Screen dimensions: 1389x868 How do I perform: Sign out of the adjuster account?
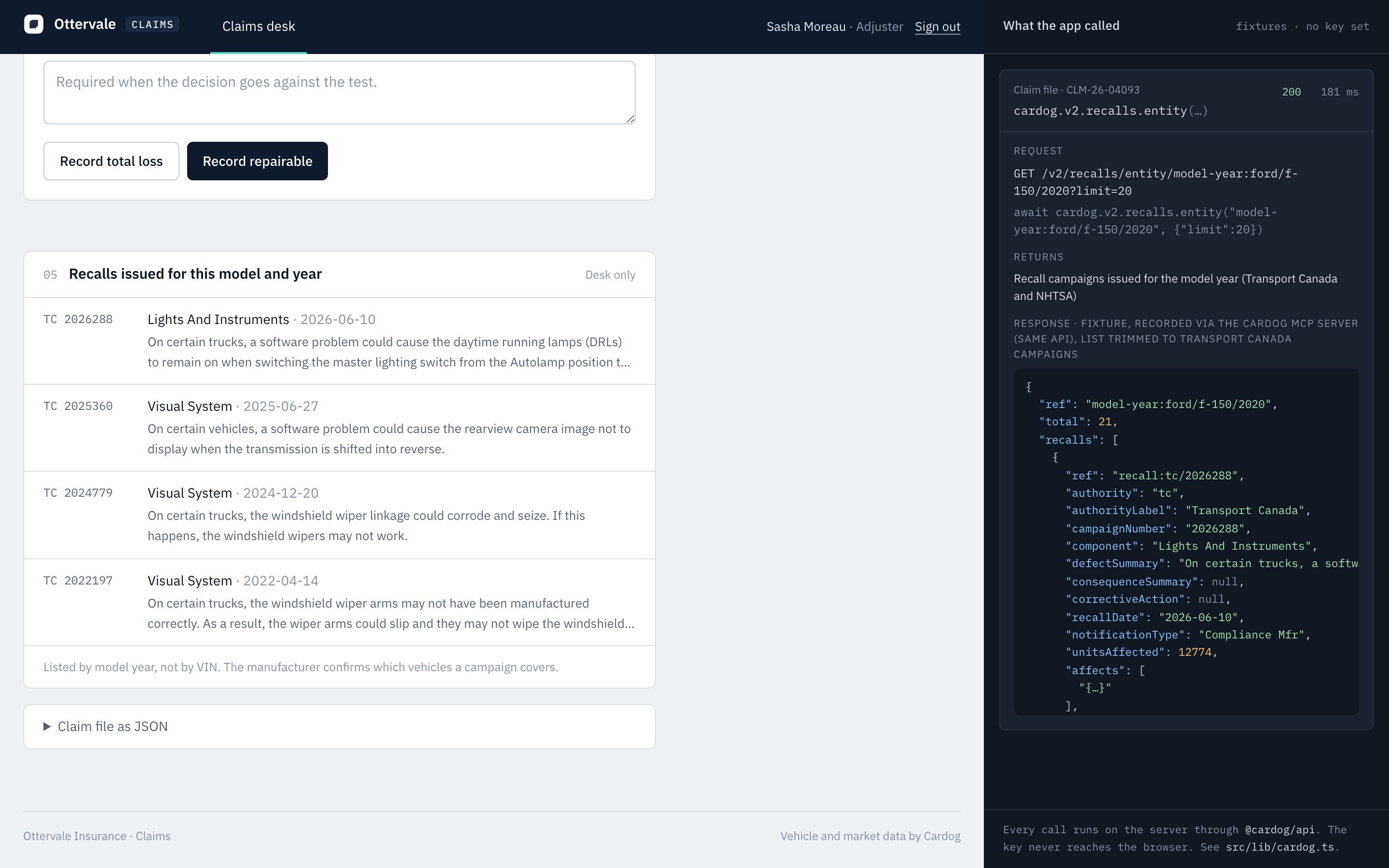(937, 27)
